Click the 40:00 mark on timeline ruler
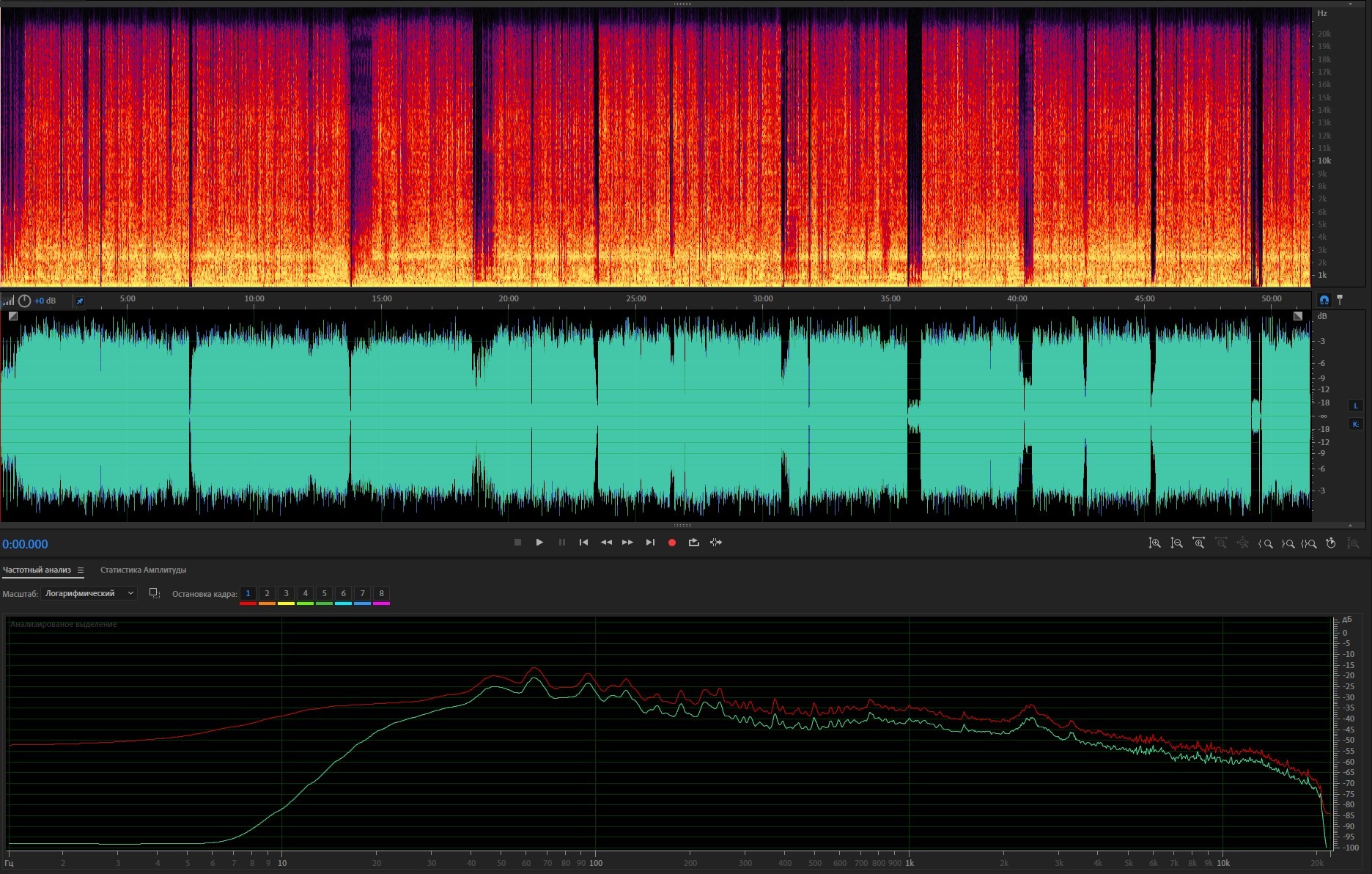This screenshot has width=1372, height=874. coord(1017,298)
